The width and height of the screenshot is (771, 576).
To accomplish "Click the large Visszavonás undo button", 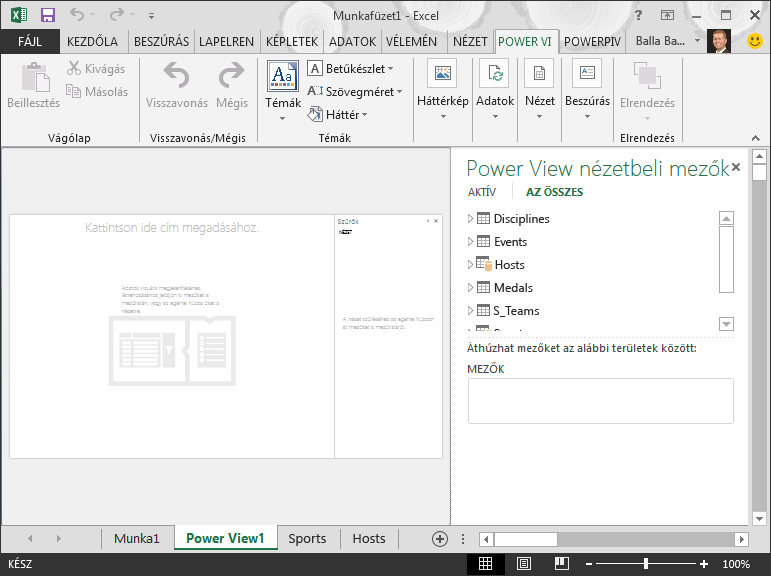I will coord(177,85).
